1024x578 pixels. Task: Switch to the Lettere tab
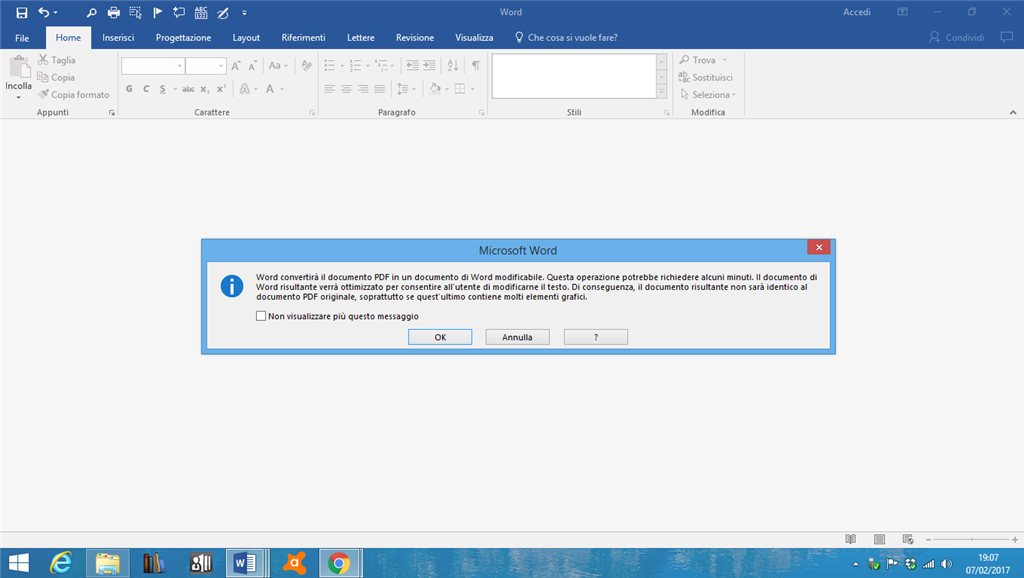pos(360,38)
